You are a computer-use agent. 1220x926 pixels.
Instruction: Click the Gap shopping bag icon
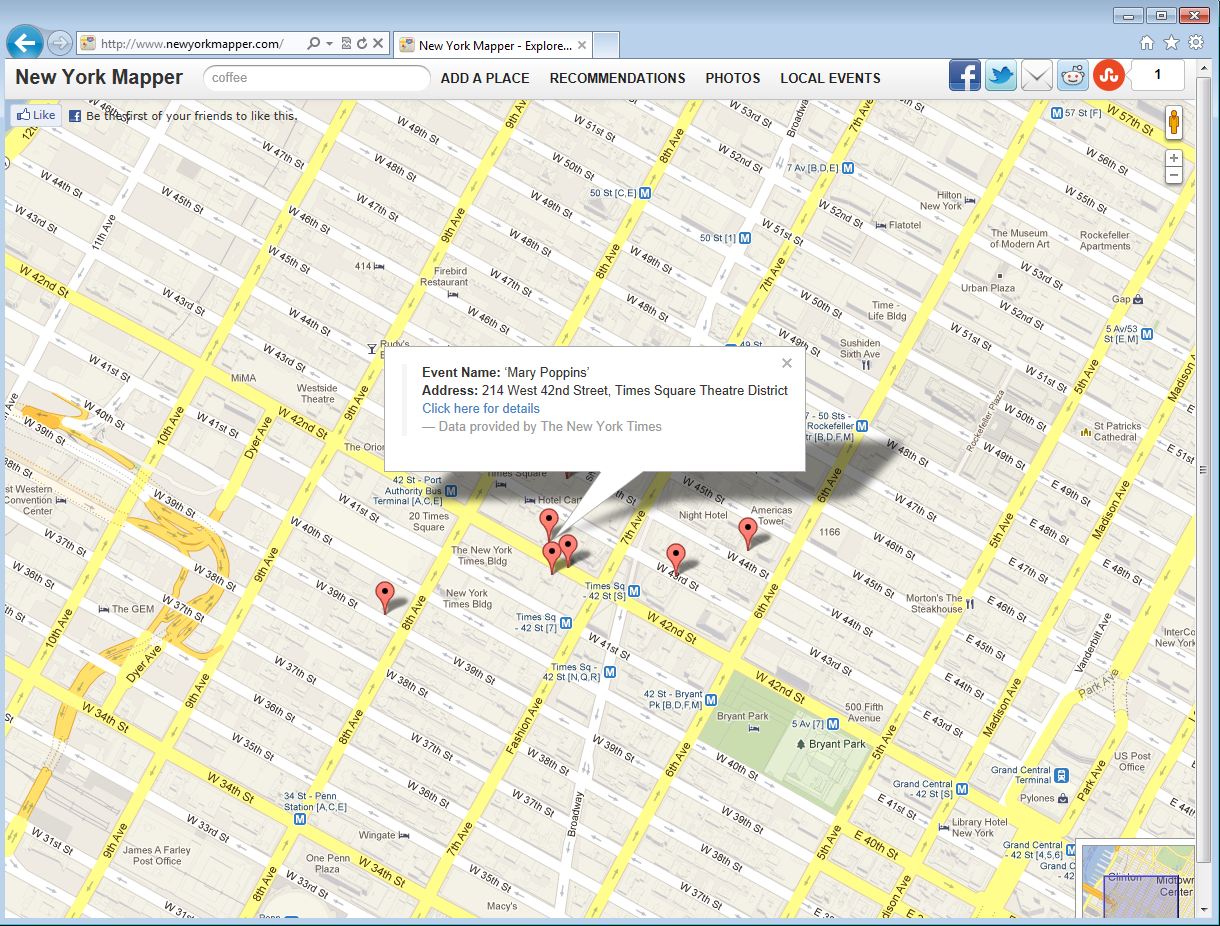pos(1138,299)
